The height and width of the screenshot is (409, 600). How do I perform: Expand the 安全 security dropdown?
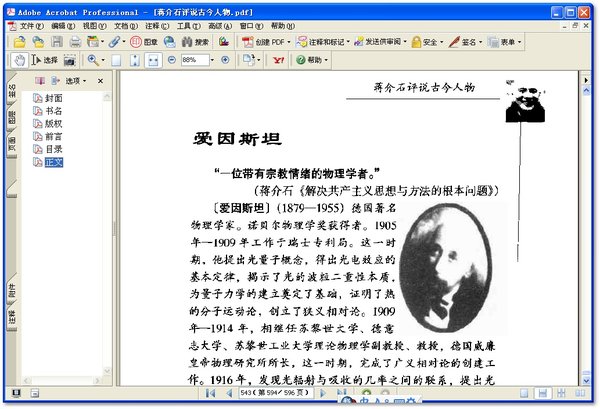click(x=442, y=42)
